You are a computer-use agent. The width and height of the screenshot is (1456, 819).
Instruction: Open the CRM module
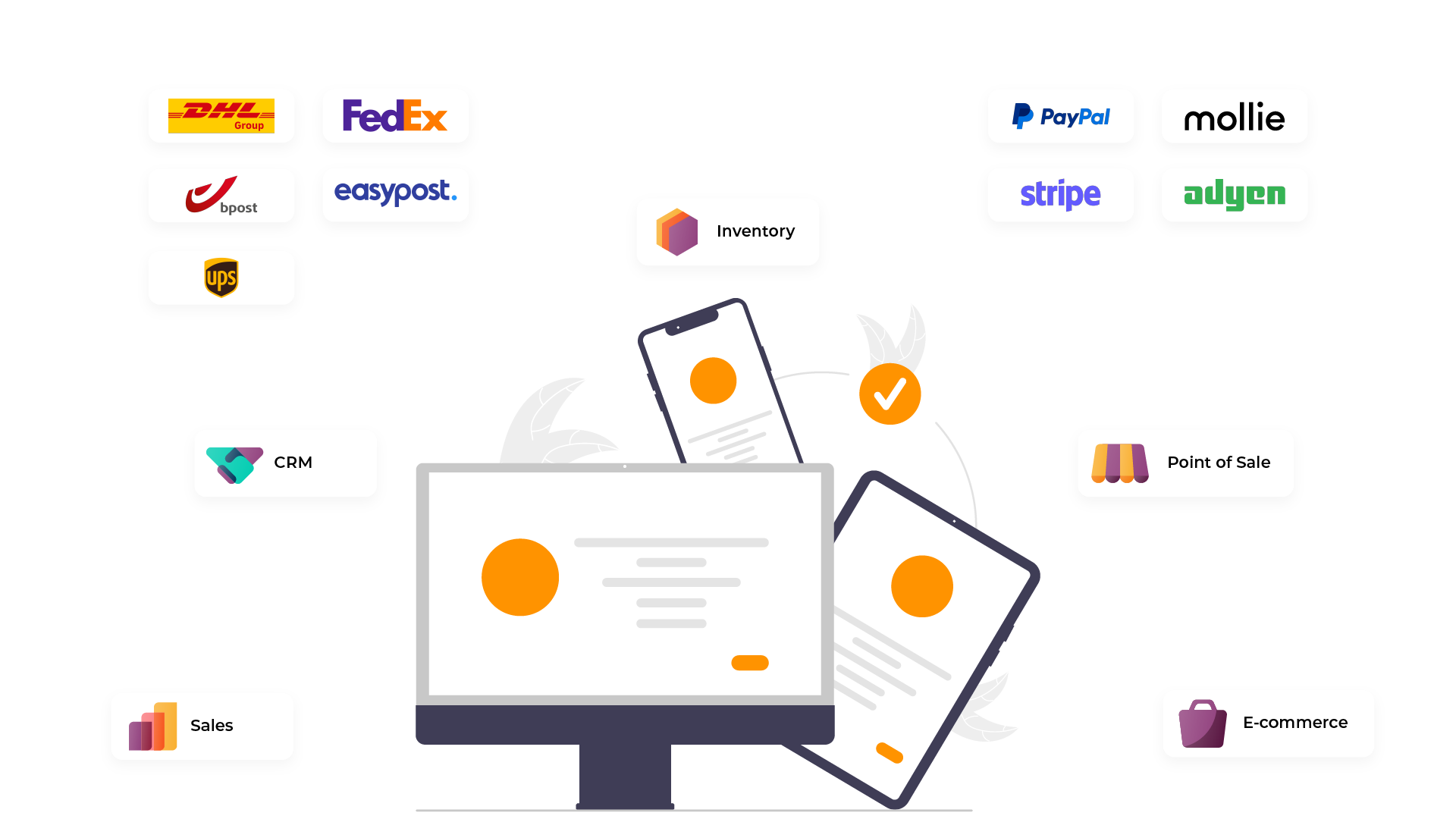pyautogui.click(x=285, y=462)
